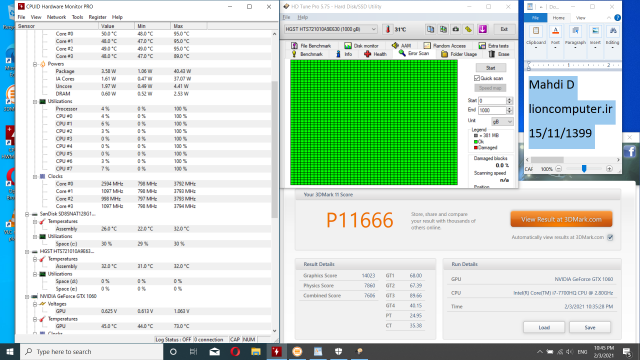The height and width of the screenshot is (360, 640).
Task: Collapse the Clocks node under CPU
Action: (x=35, y=176)
